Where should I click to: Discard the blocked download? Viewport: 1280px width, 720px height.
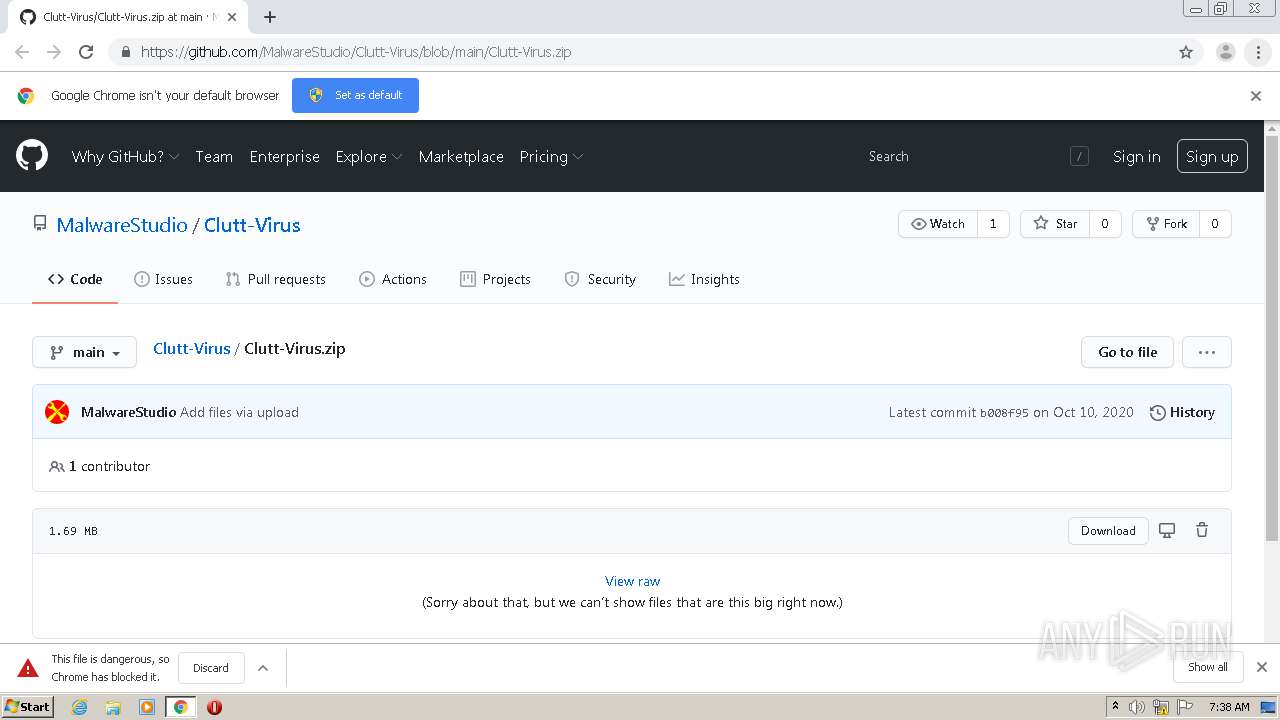tap(211, 668)
